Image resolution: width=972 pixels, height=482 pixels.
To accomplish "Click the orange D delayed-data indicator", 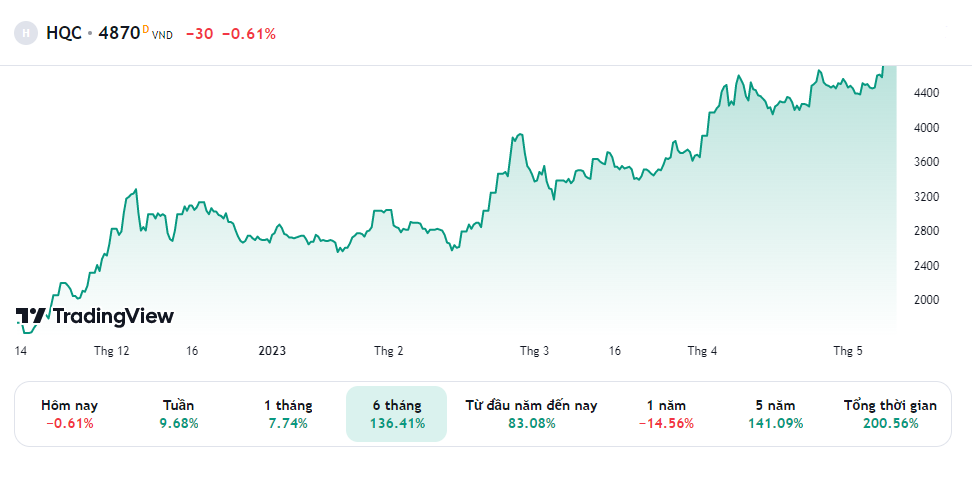I will pyautogui.click(x=146, y=28).
